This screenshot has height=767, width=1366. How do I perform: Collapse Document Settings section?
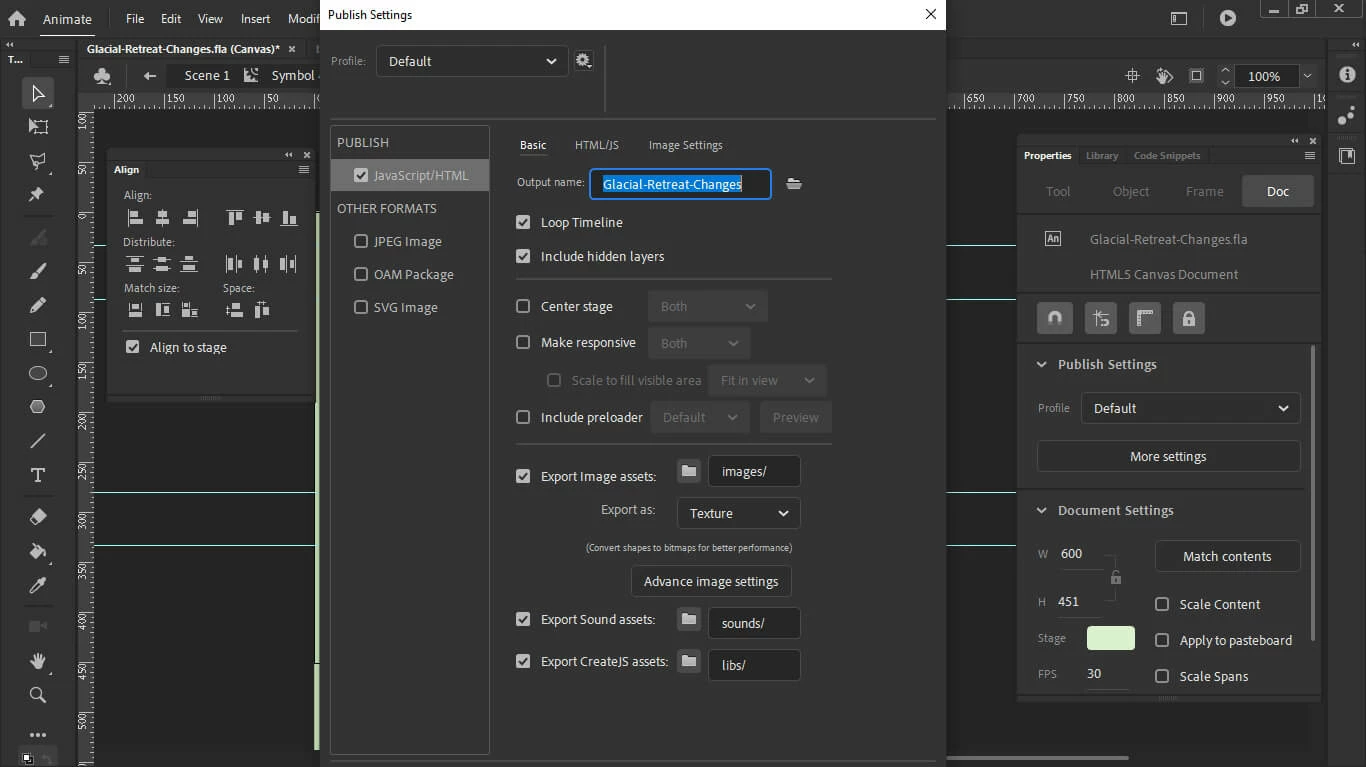point(1042,510)
